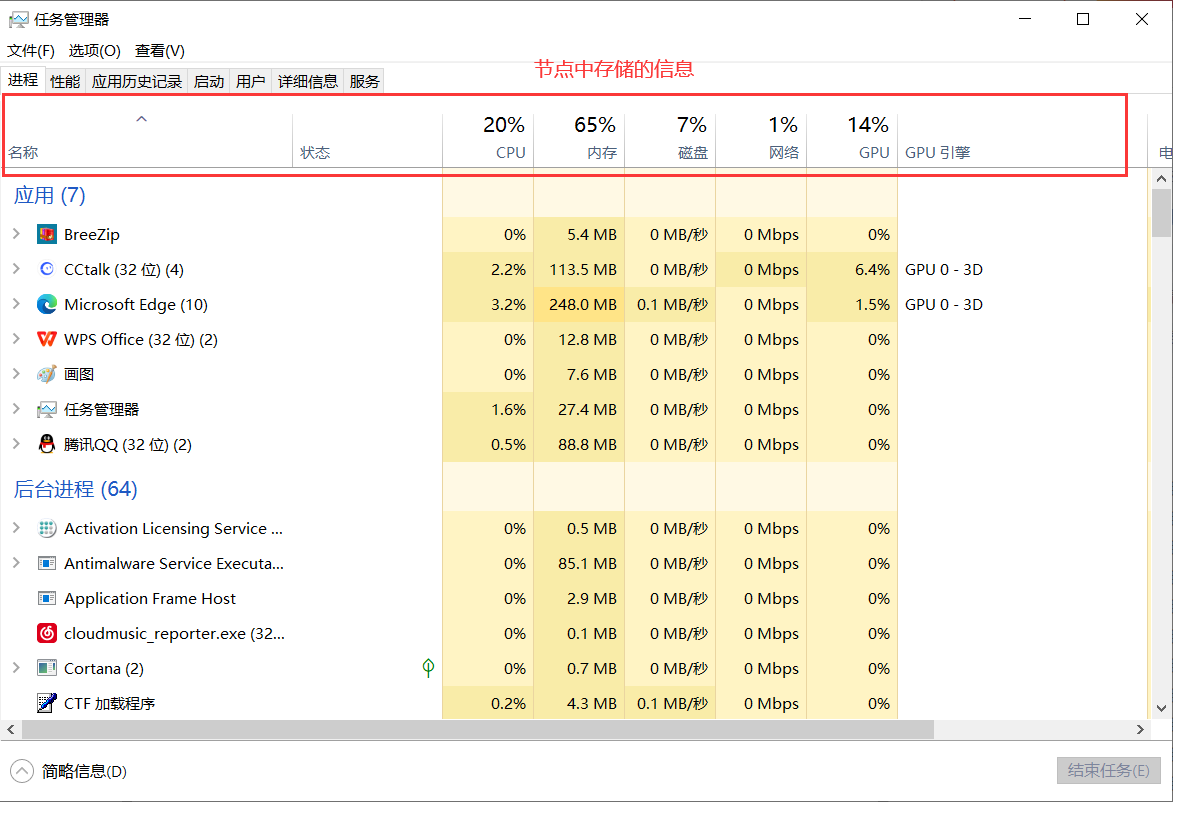Click the vertical scrollbar thumb

point(1161,212)
